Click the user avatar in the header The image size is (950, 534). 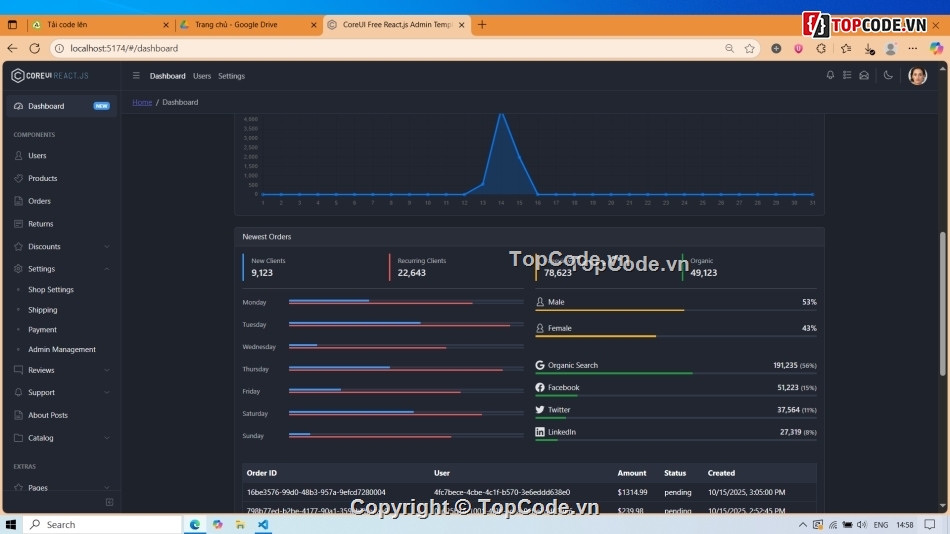(917, 76)
